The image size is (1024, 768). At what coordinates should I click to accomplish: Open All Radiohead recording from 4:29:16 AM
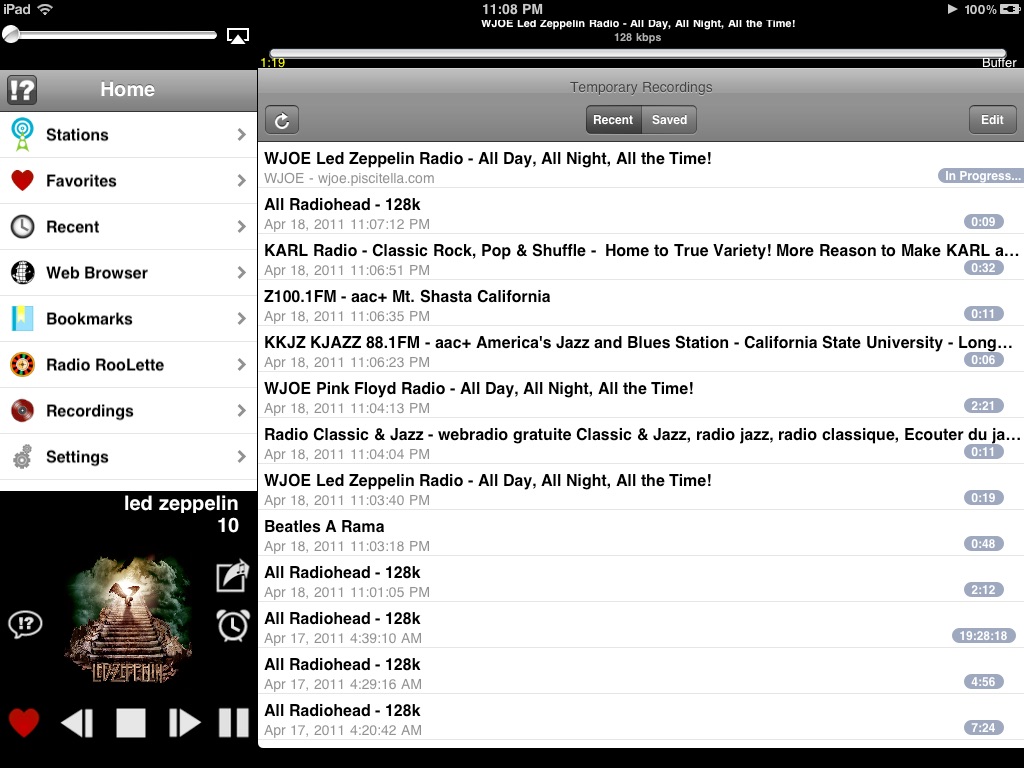coord(641,671)
